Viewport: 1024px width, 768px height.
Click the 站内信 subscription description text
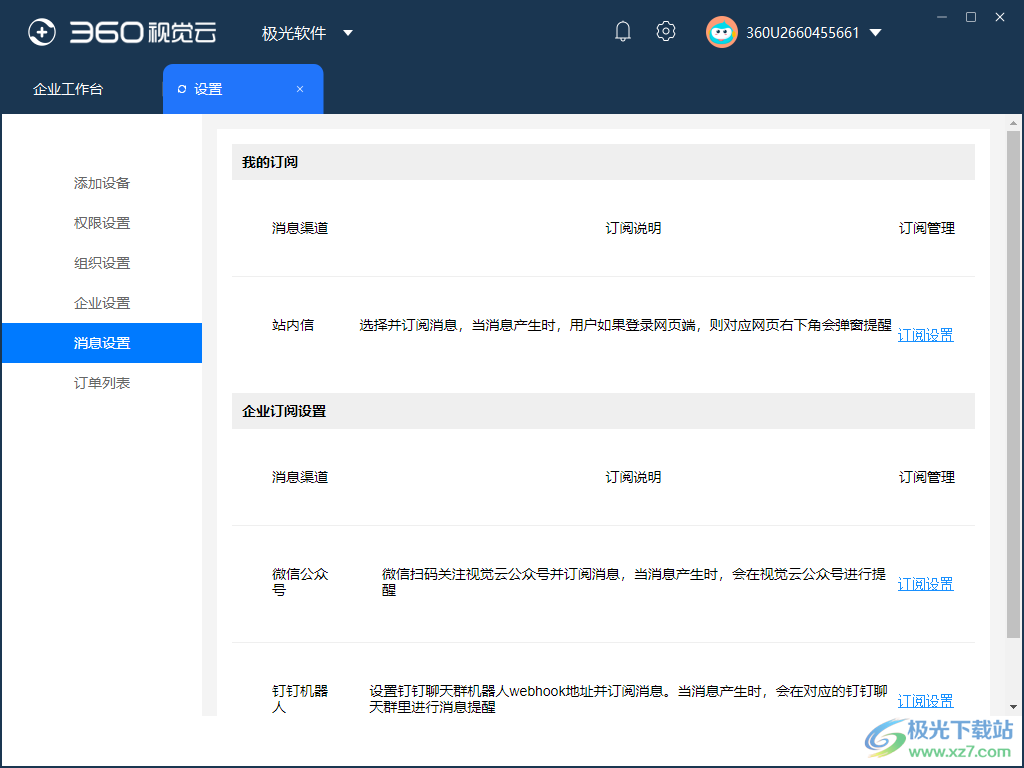(x=625, y=325)
